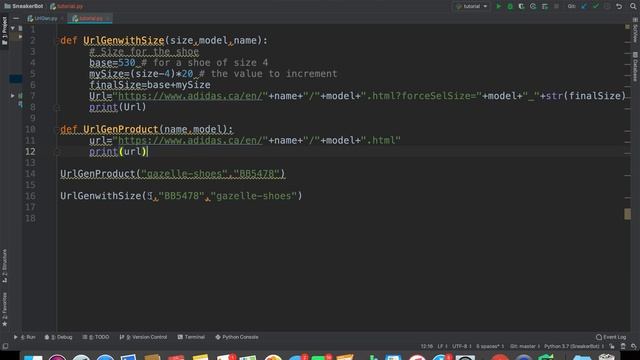This screenshot has width=640, height=360.
Task: Click SneakerBot project breadcrumb
Action: (24, 6)
